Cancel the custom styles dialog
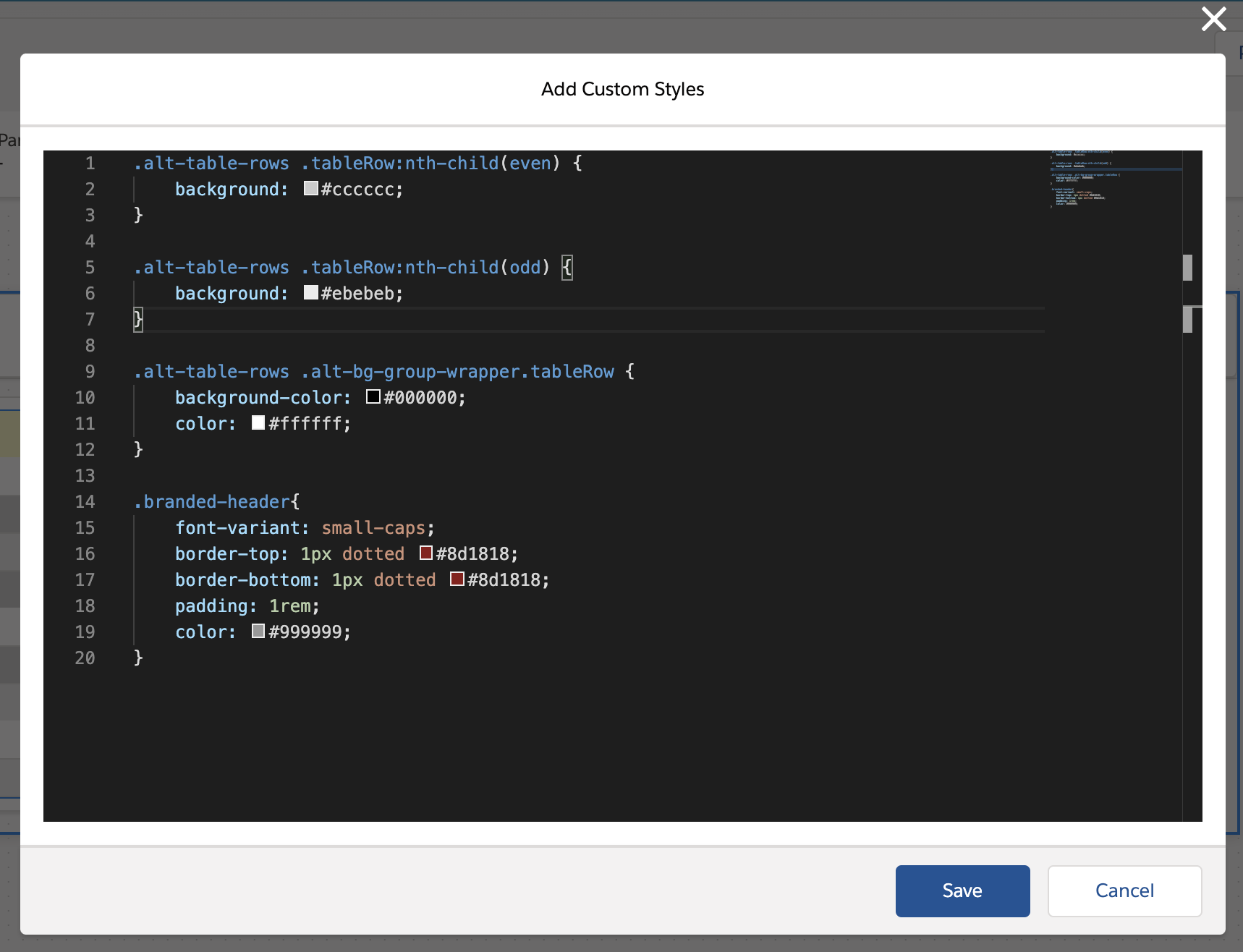1243x952 pixels. point(1124,891)
